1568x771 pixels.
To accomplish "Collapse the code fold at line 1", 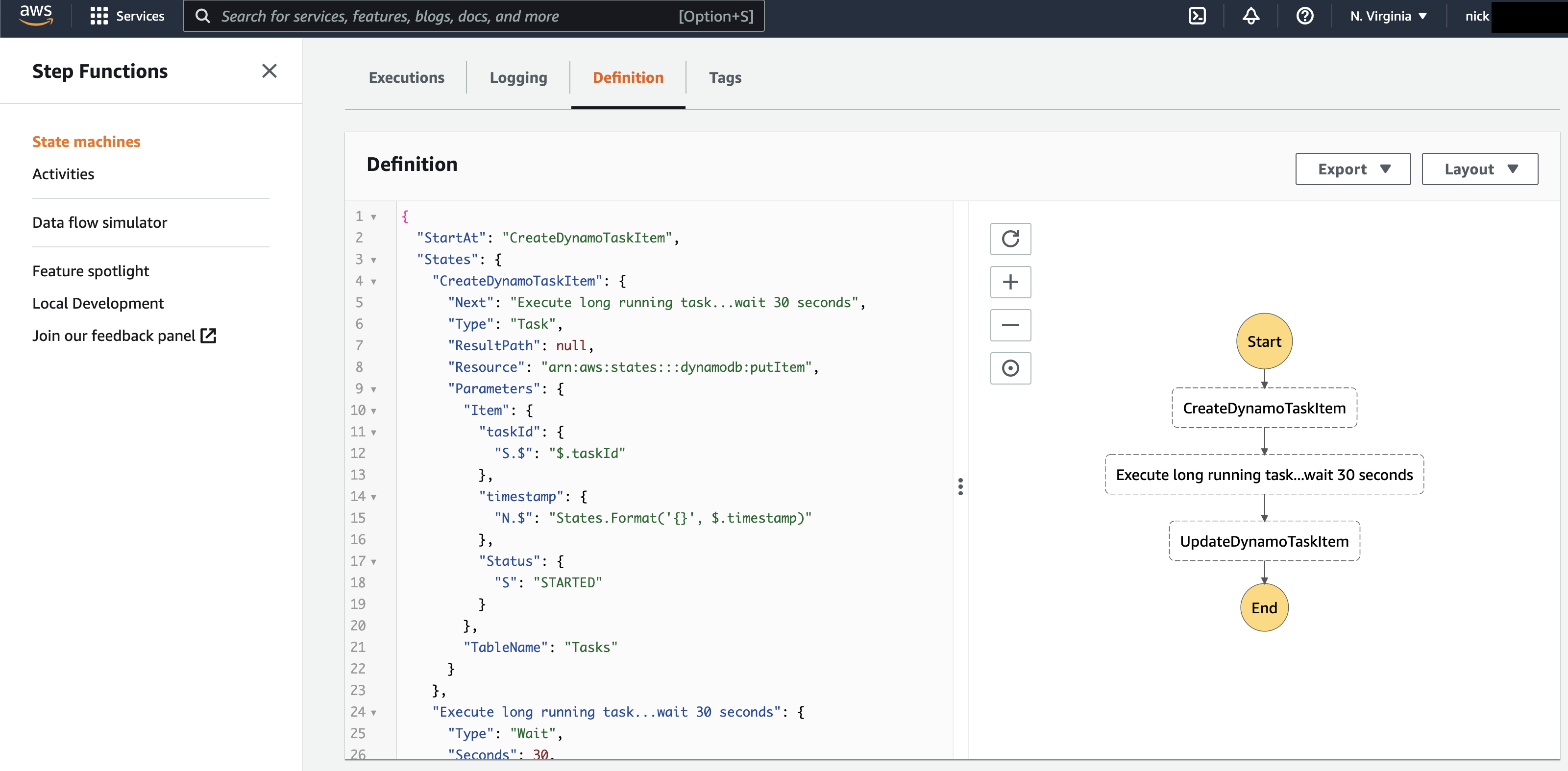I will tap(374, 217).
